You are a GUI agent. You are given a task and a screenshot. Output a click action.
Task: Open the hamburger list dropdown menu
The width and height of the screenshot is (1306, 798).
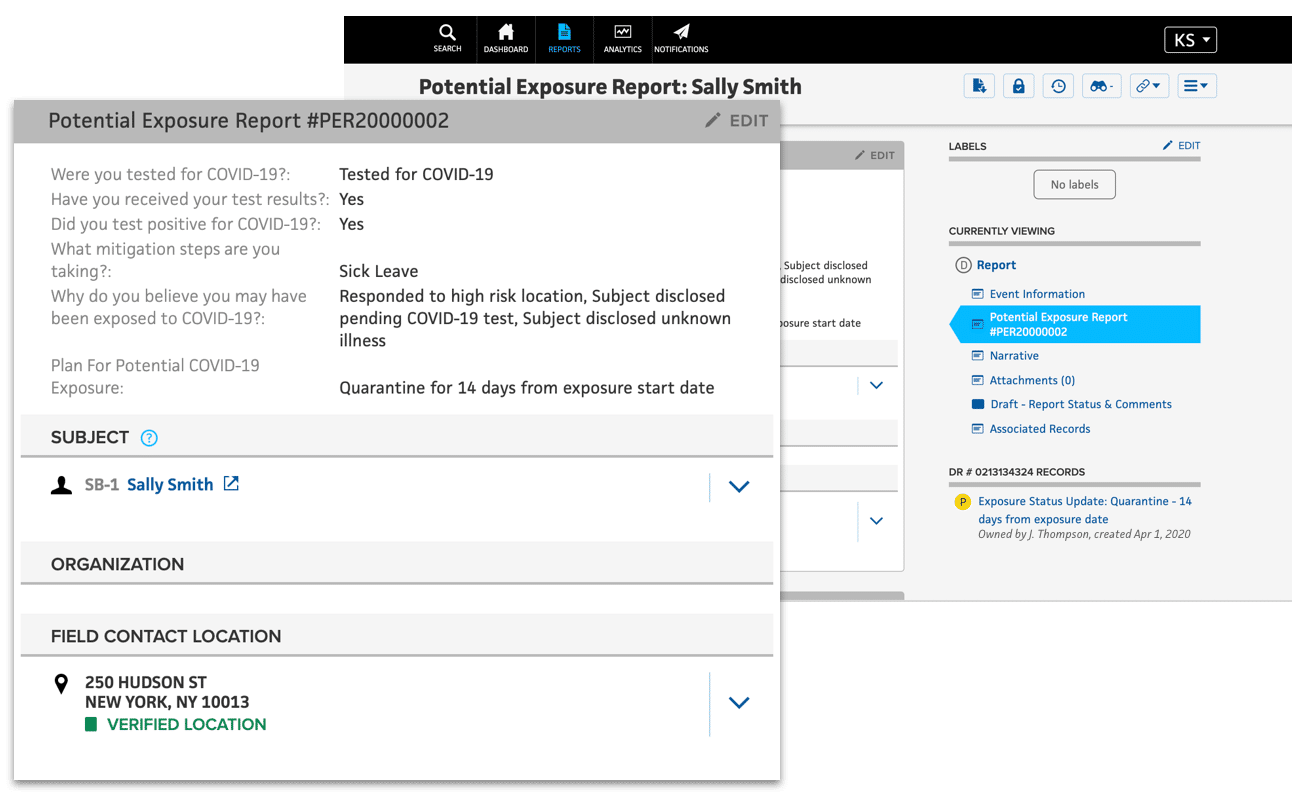point(1196,86)
